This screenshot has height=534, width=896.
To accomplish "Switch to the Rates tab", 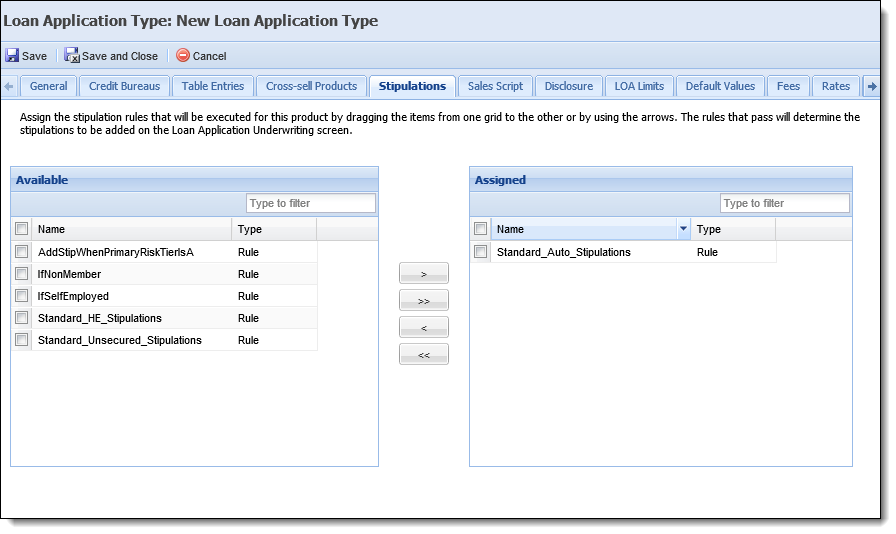I will tap(835, 86).
